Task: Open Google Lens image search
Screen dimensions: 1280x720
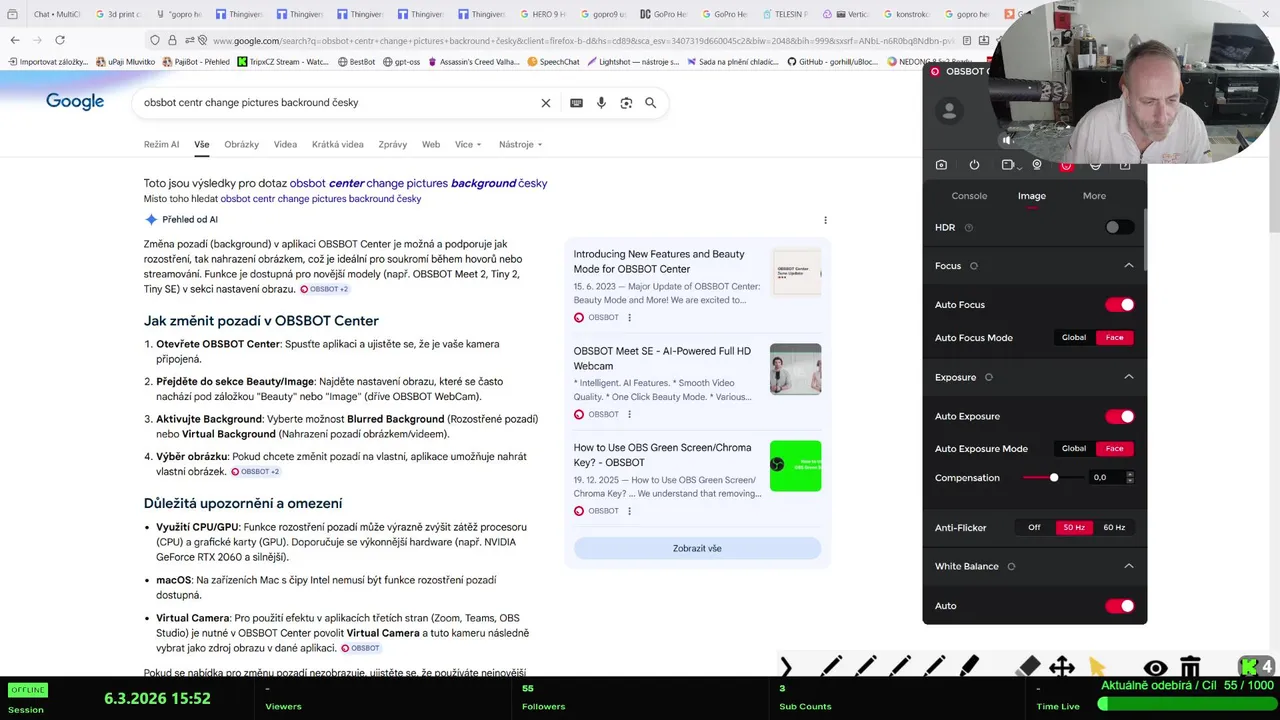Action: [x=626, y=103]
